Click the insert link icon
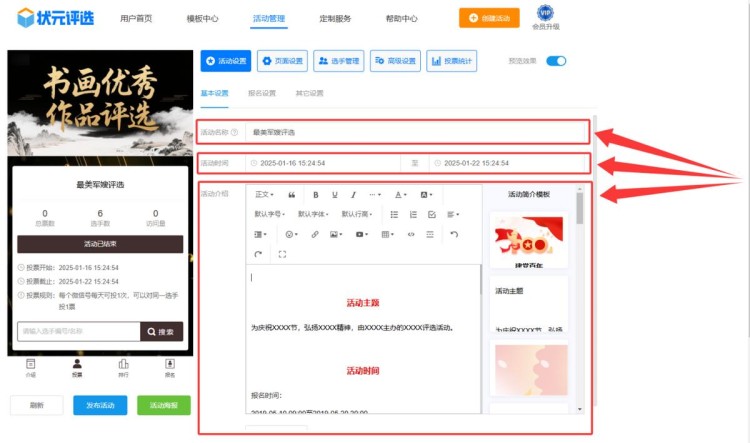 315,234
